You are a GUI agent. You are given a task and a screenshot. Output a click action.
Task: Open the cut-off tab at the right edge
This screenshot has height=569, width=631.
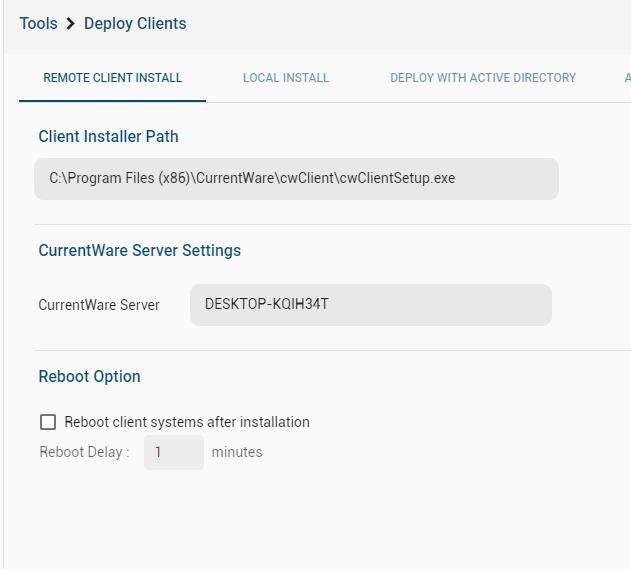pyautogui.click(x=626, y=78)
